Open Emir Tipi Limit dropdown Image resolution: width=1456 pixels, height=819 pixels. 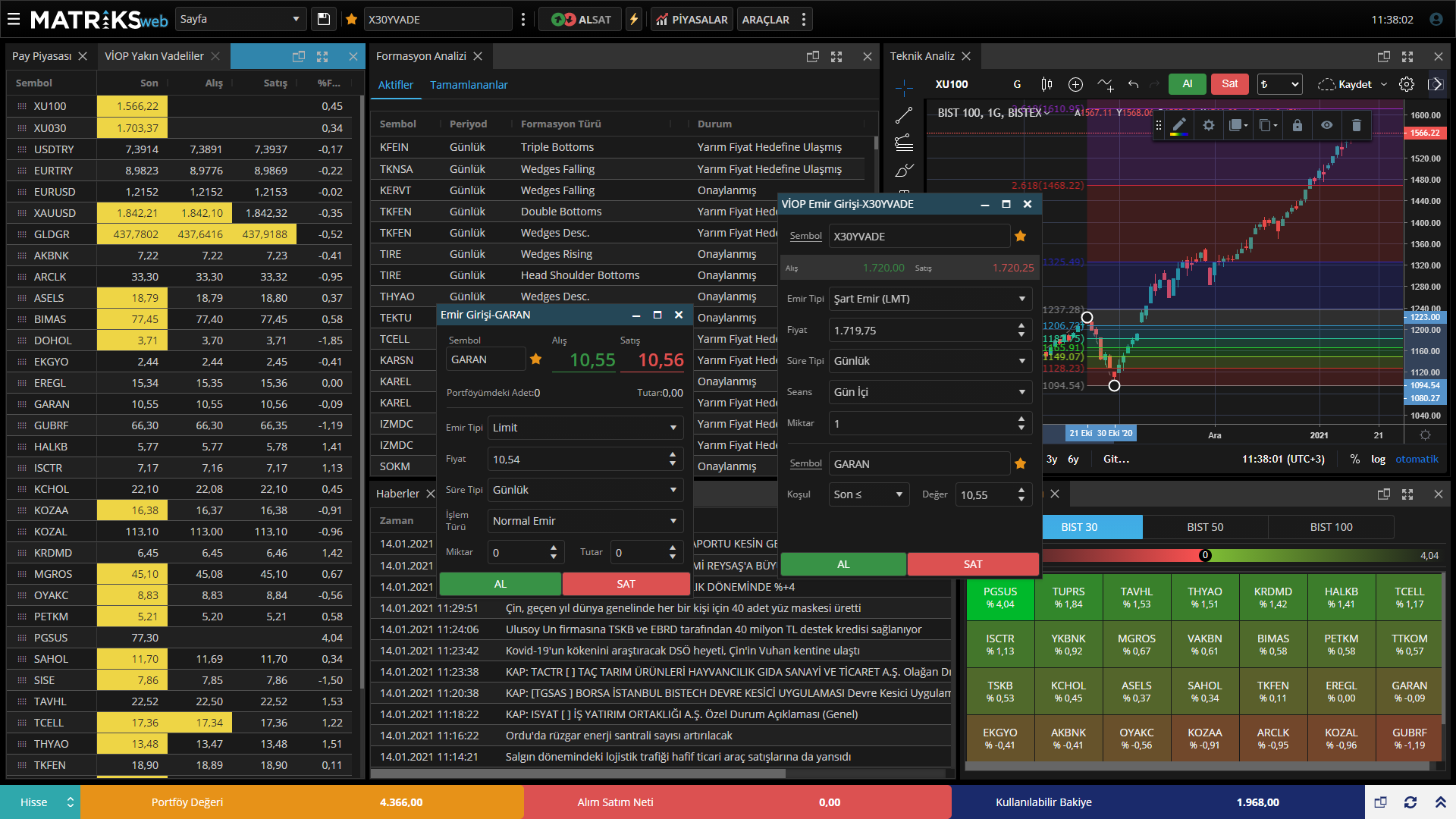[585, 428]
